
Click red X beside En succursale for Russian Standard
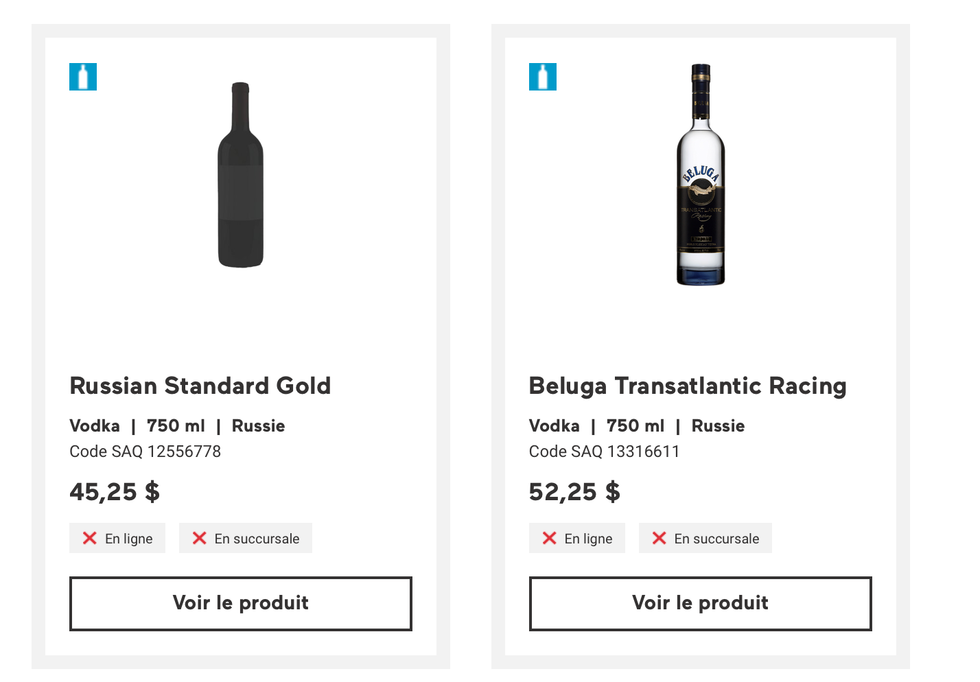click(x=199, y=538)
